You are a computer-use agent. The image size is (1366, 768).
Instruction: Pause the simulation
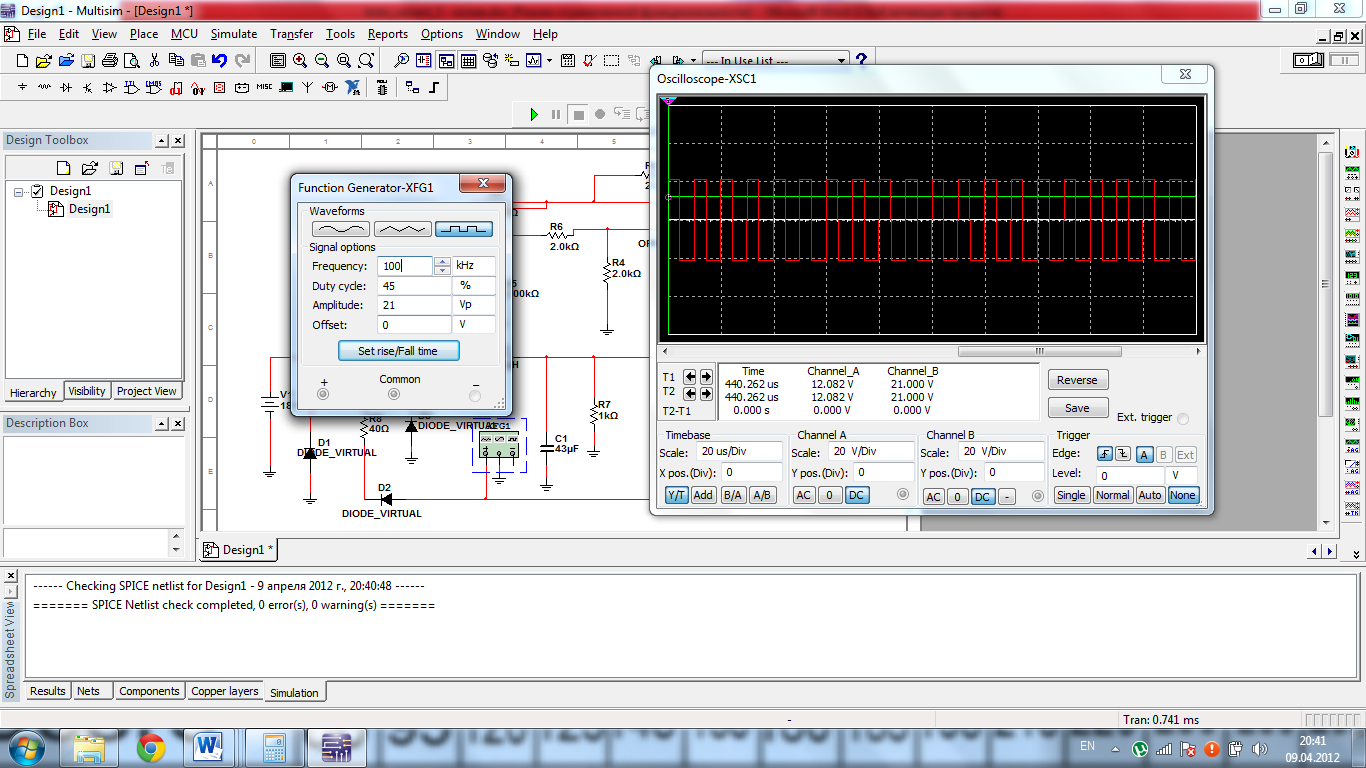tap(556, 114)
